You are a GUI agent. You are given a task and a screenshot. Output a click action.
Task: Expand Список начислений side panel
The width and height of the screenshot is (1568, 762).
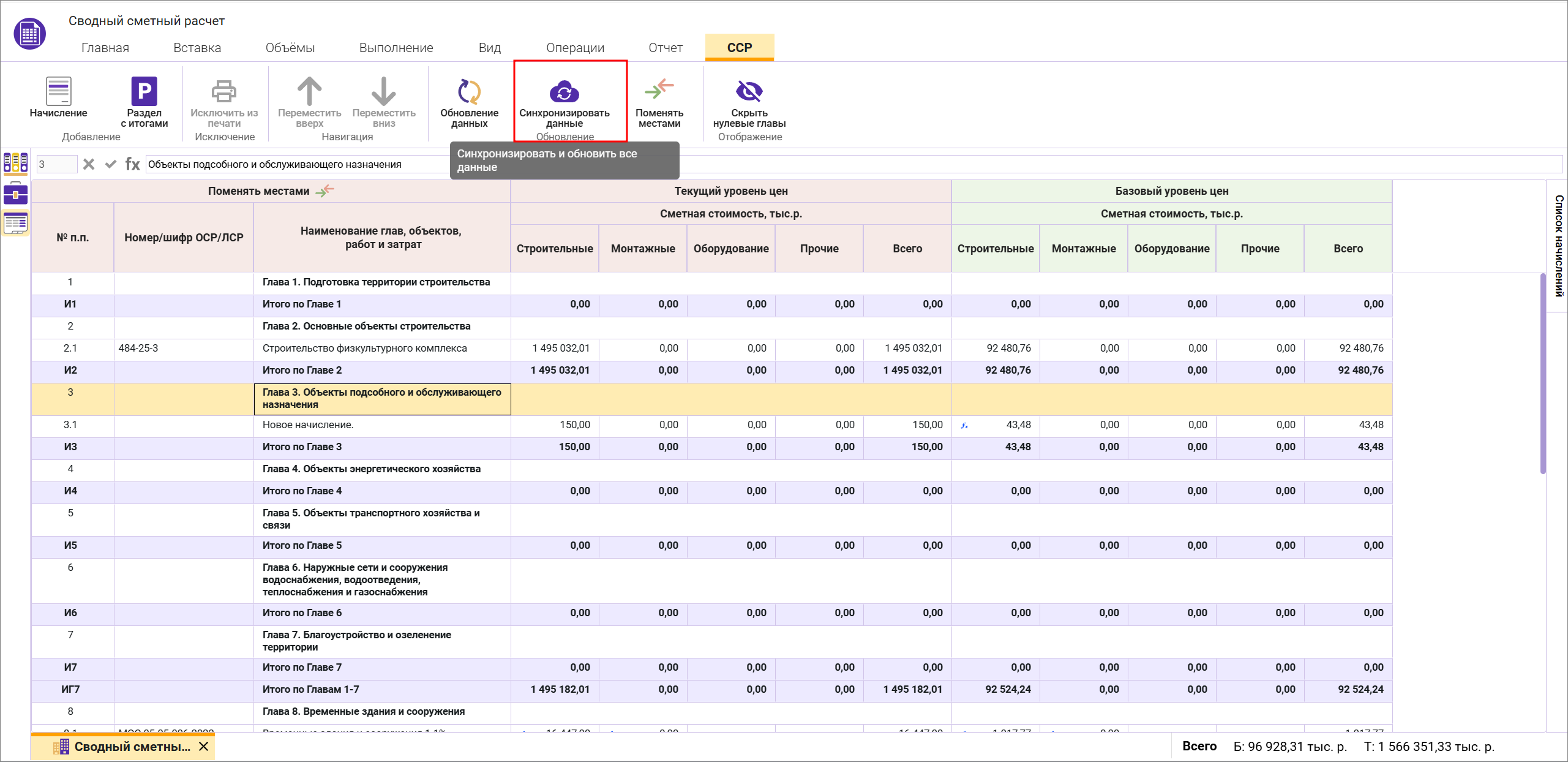point(1558,245)
